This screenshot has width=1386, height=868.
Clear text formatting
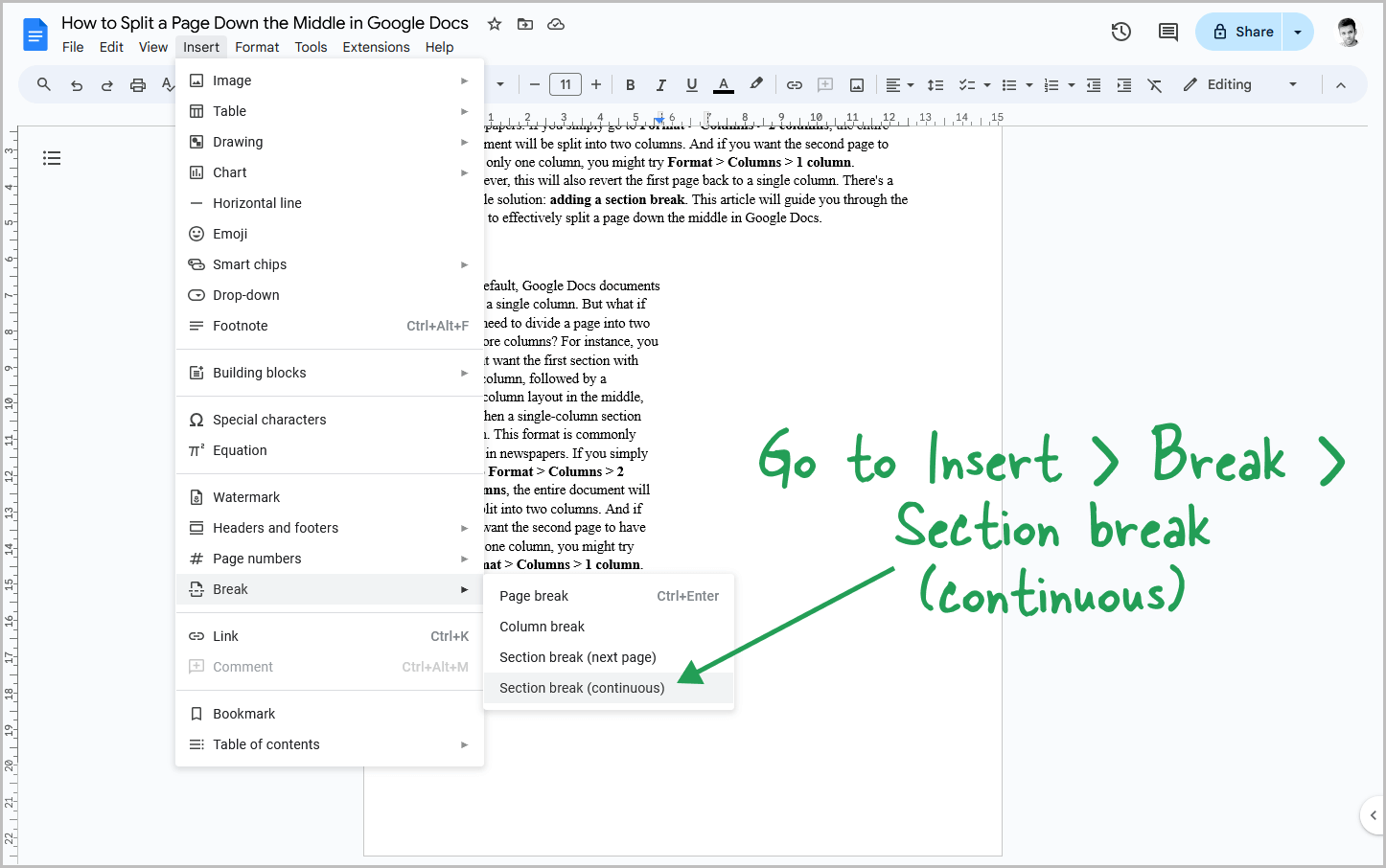point(1155,85)
